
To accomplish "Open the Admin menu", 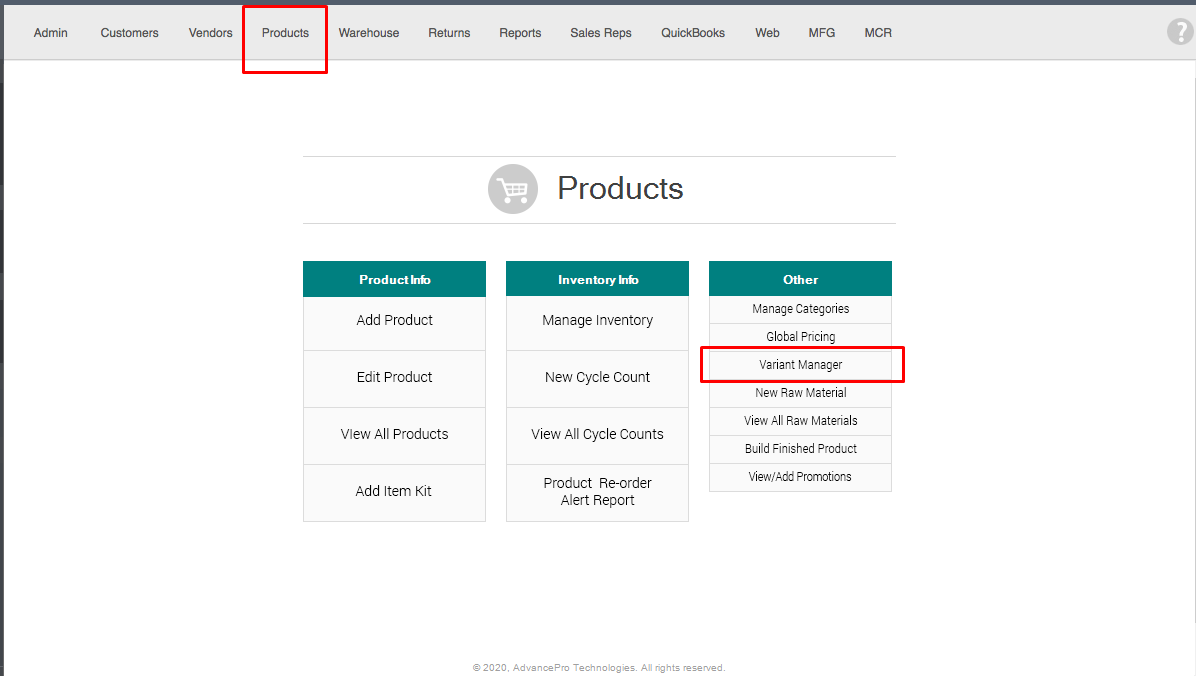I will (51, 33).
